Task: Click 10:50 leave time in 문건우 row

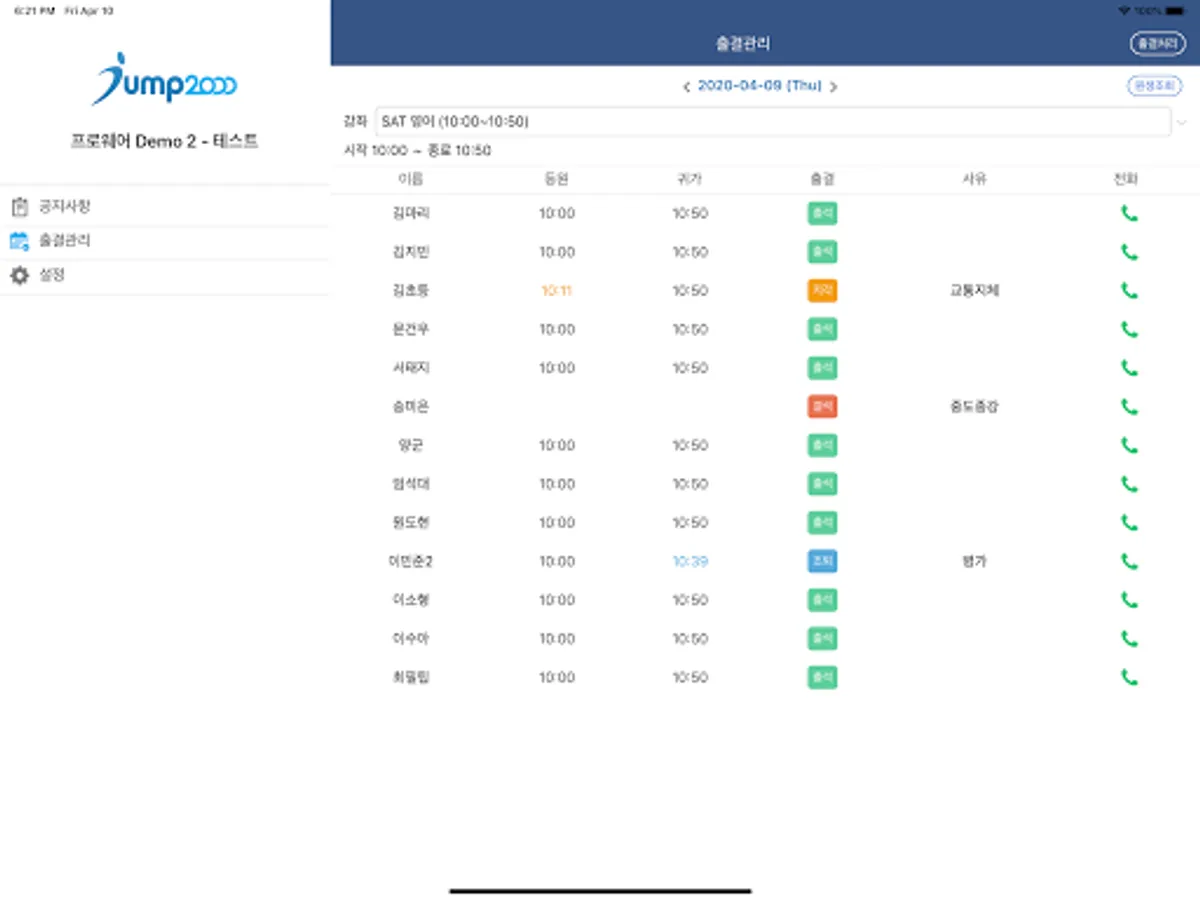Action: (x=690, y=329)
